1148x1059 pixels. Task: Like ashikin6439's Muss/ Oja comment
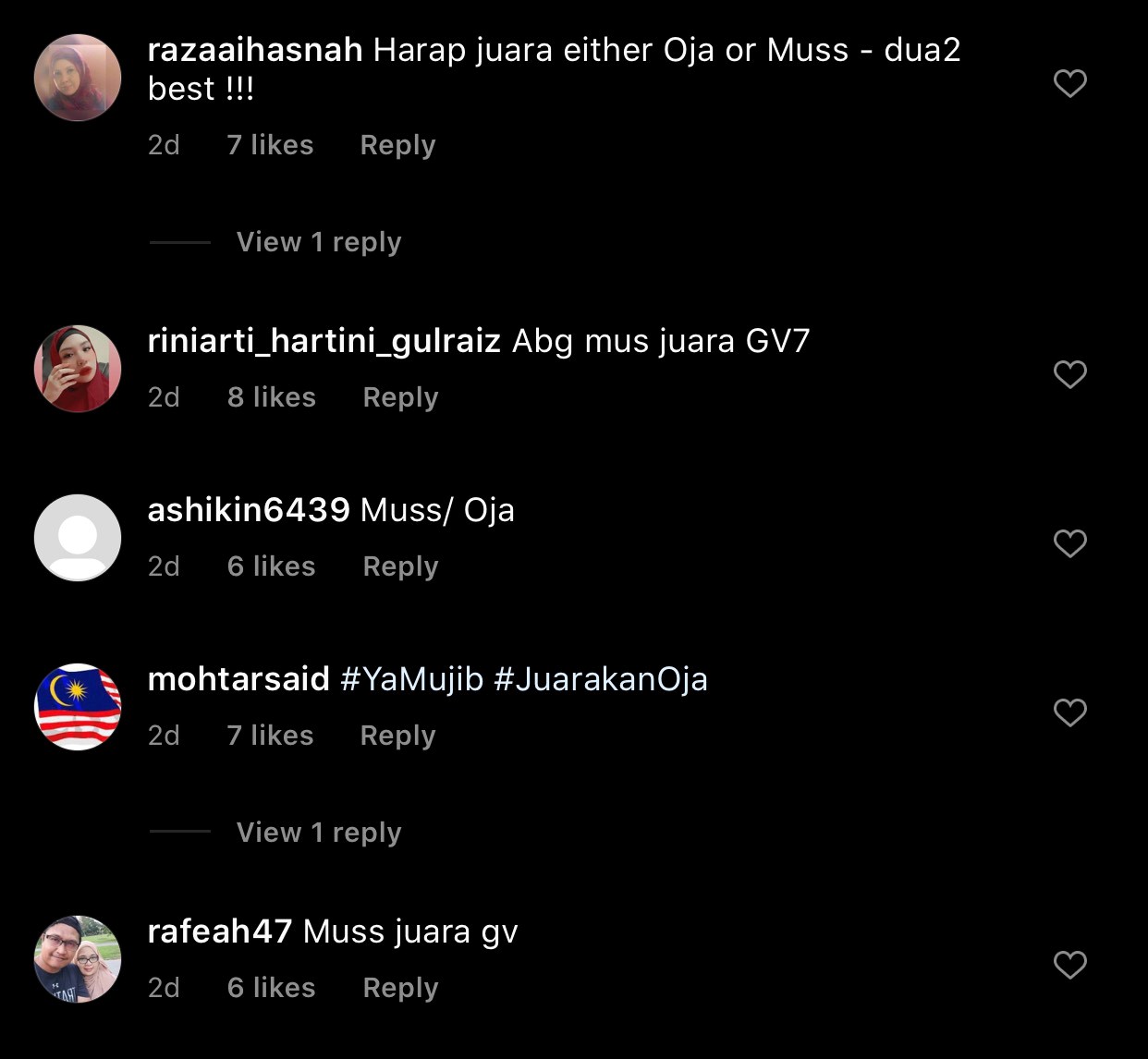point(1069,543)
